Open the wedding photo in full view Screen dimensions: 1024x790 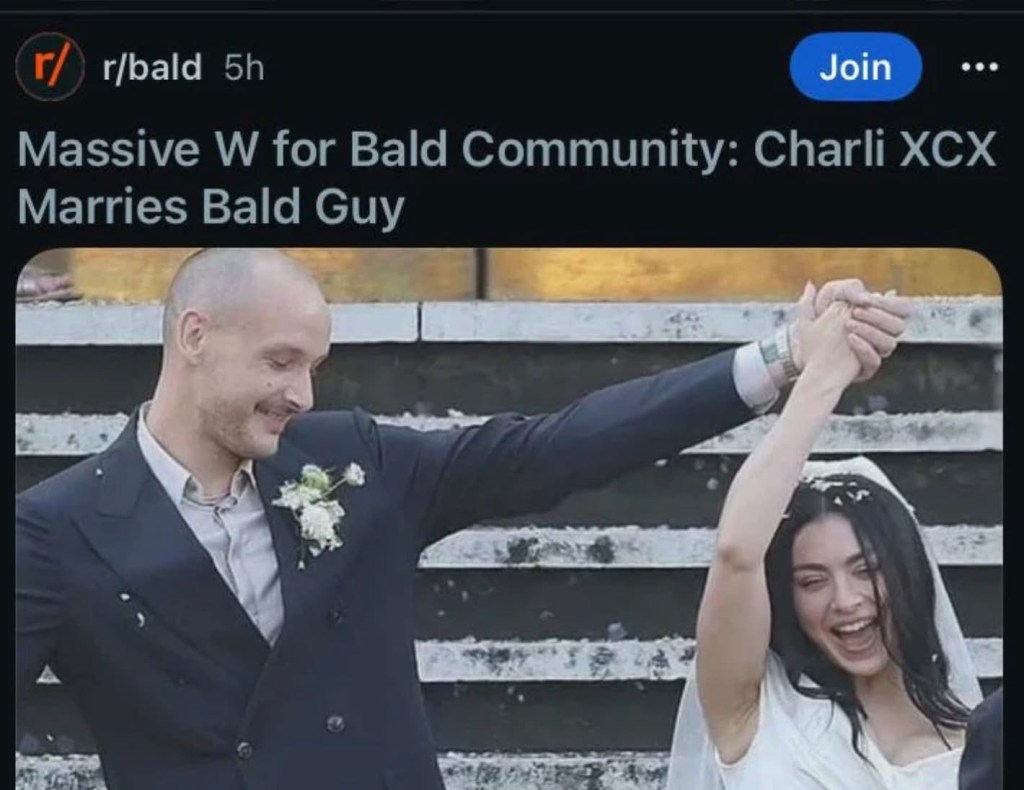[509, 519]
